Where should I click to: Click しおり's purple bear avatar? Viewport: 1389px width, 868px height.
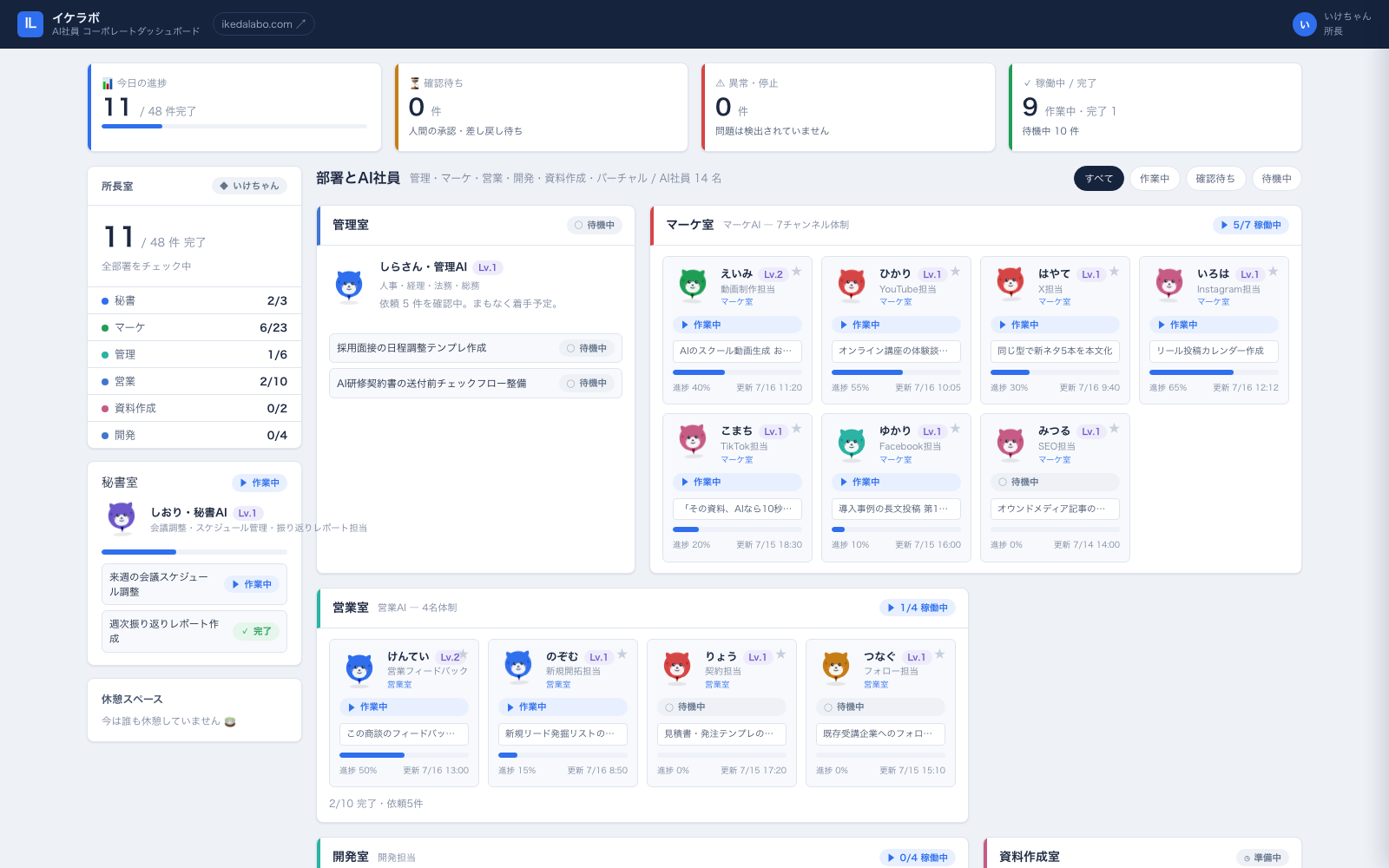coord(122,517)
